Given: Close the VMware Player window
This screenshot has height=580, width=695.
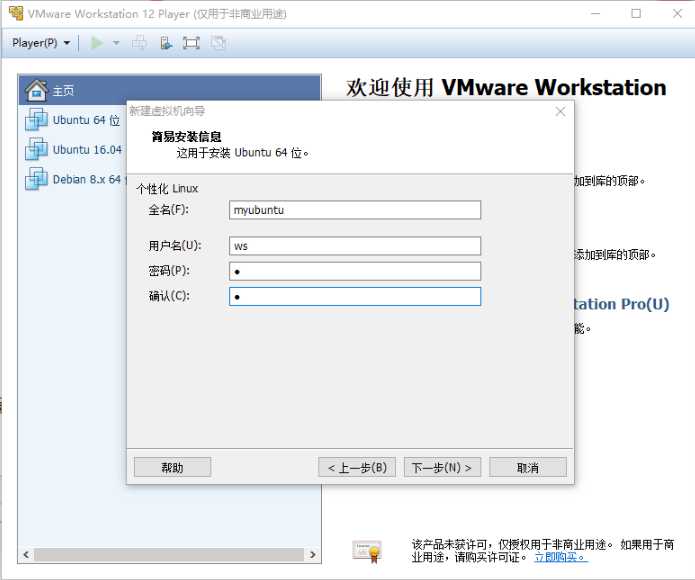Looking at the screenshot, I should 677,14.
